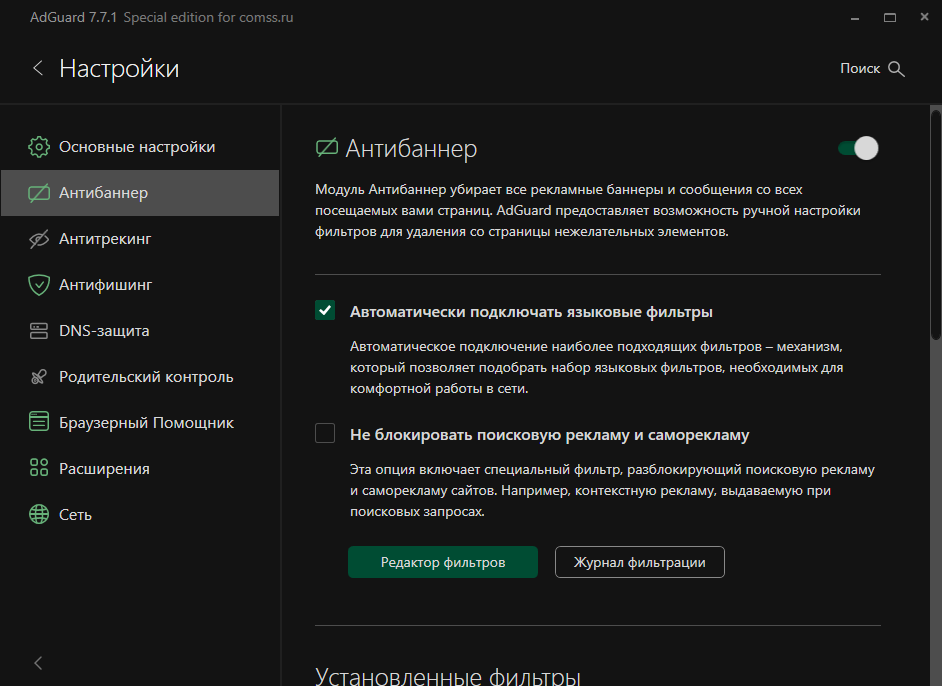The height and width of the screenshot is (686, 942).
Task: Click the DNS-защита server icon
Action: [39, 331]
